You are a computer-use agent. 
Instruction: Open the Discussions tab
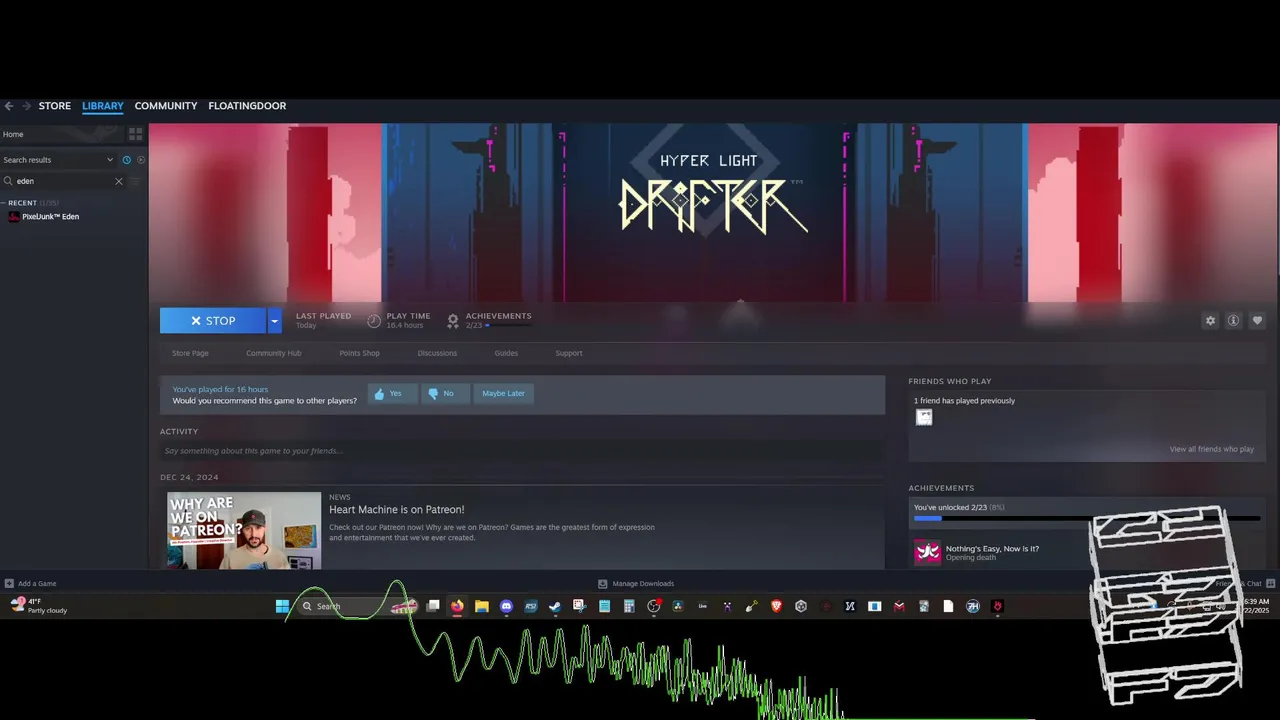point(437,353)
